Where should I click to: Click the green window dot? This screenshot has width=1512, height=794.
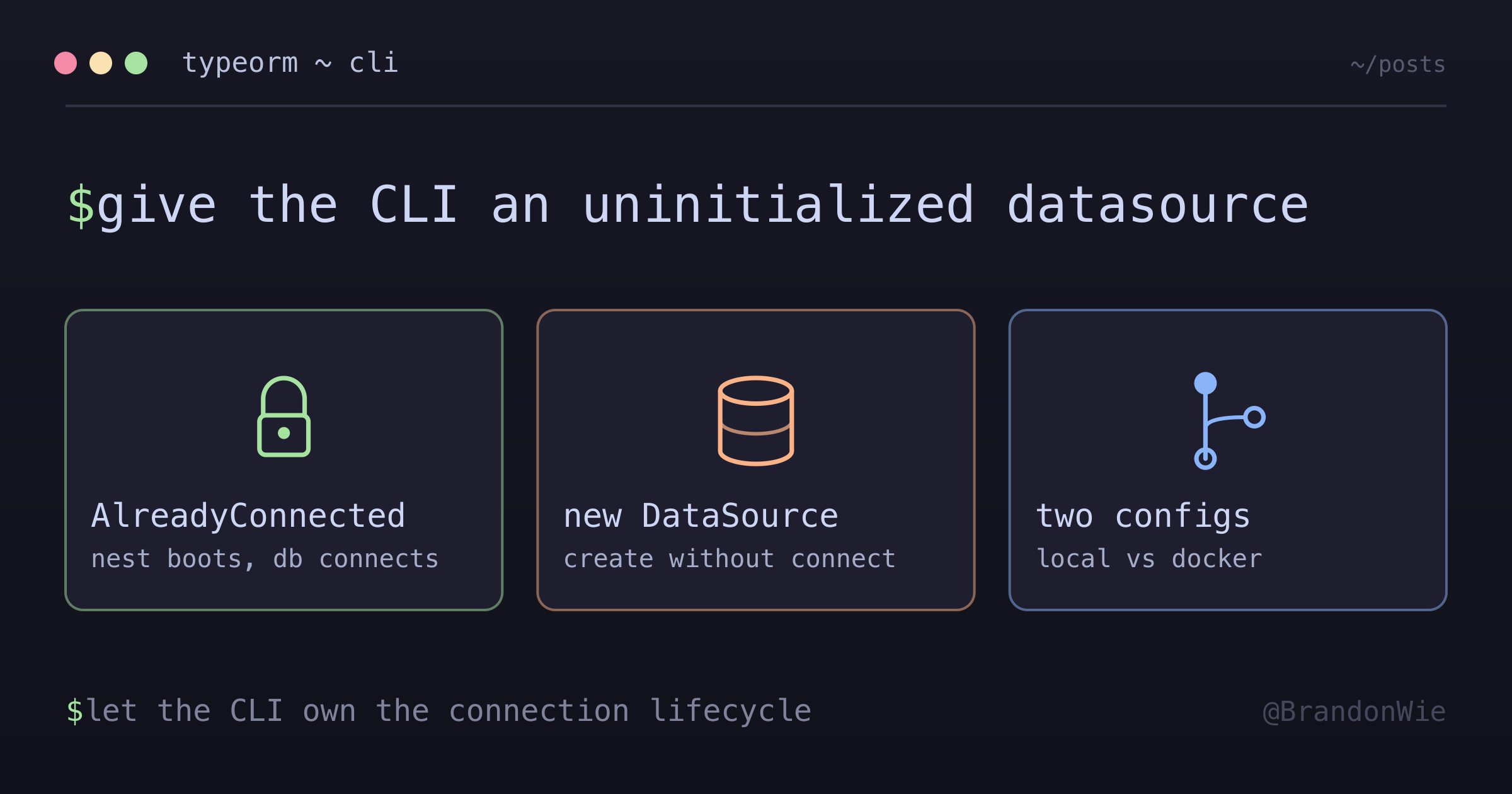136,63
